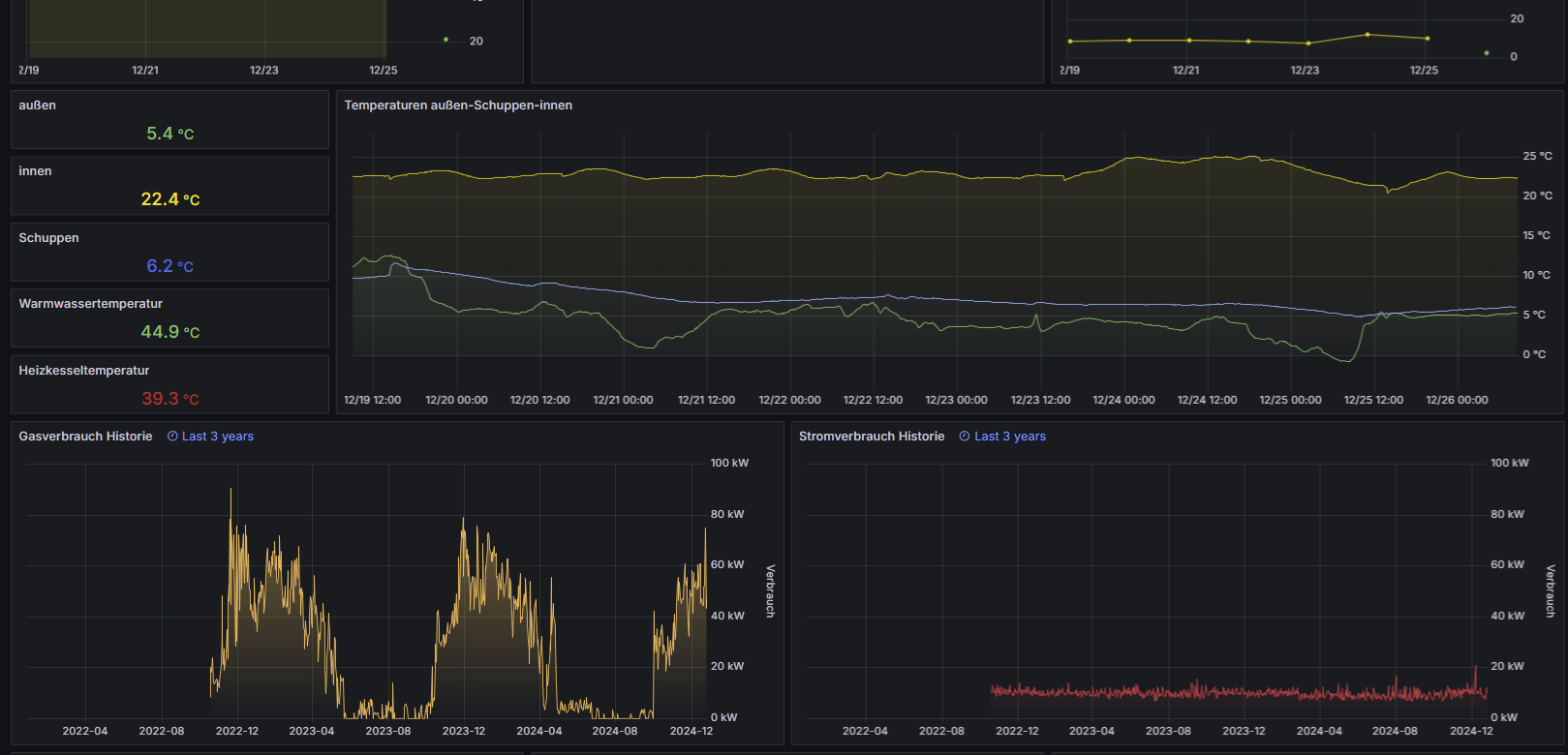
Task: Click '0 kW' label in Gasverbrauch chart
Action: pos(723,717)
